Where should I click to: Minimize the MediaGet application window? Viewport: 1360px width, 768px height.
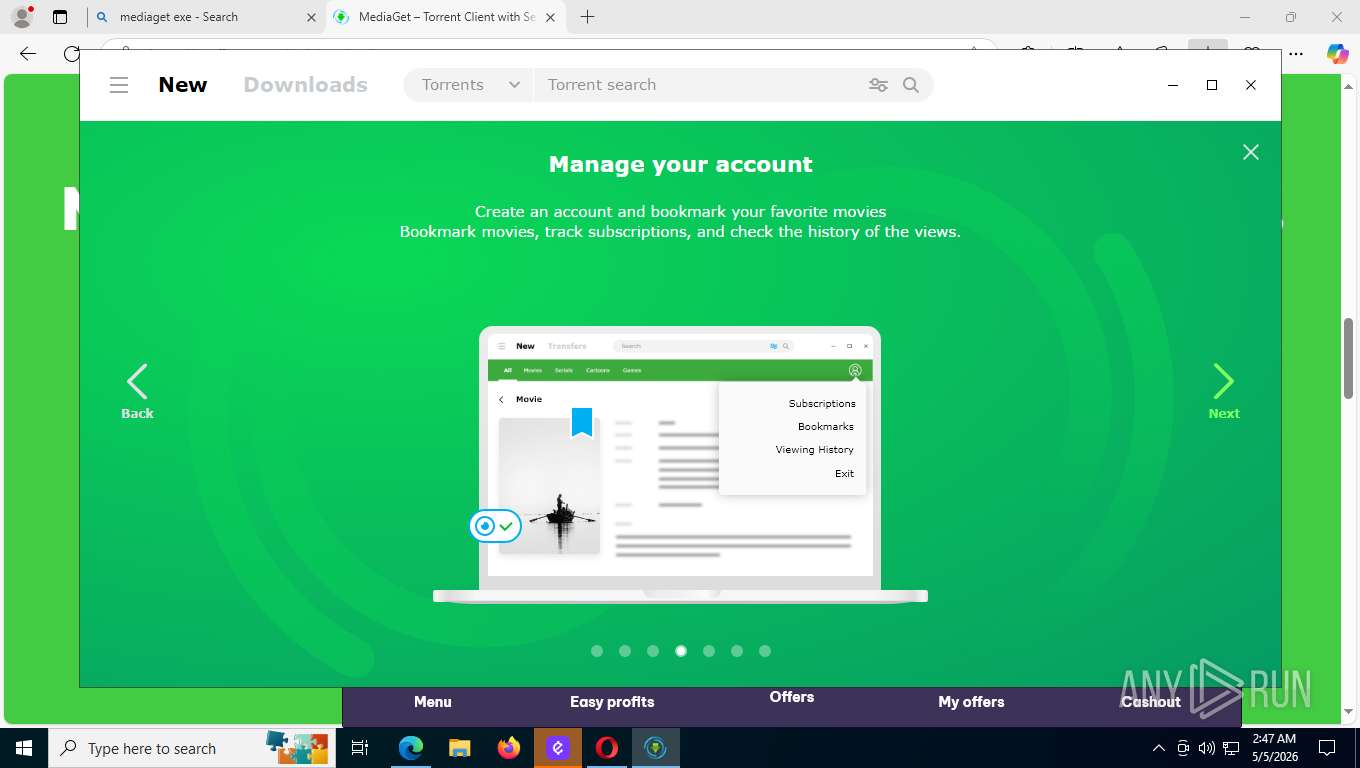[x=1173, y=85]
